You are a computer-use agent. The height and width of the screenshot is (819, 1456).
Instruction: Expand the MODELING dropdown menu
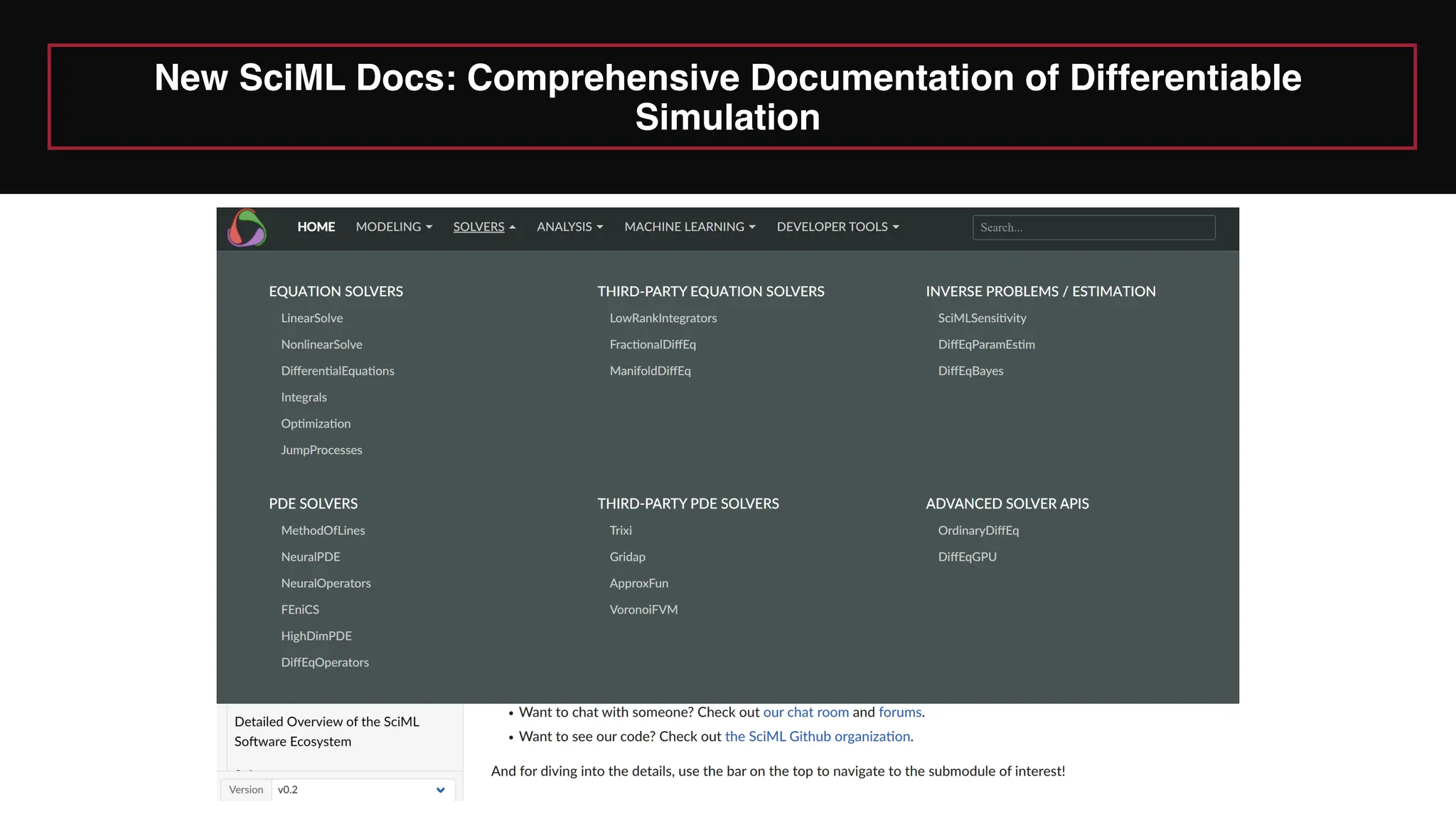coord(394,227)
